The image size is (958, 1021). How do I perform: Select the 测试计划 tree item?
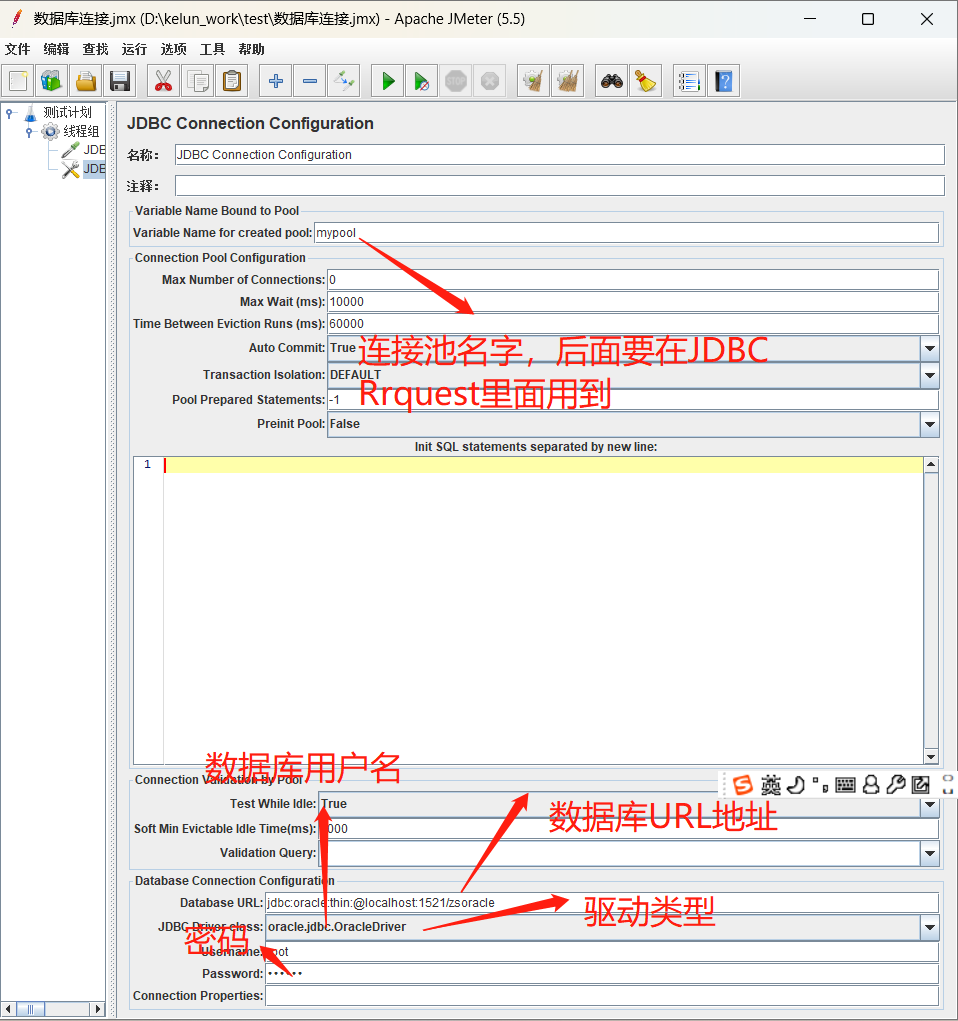tap(67, 113)
